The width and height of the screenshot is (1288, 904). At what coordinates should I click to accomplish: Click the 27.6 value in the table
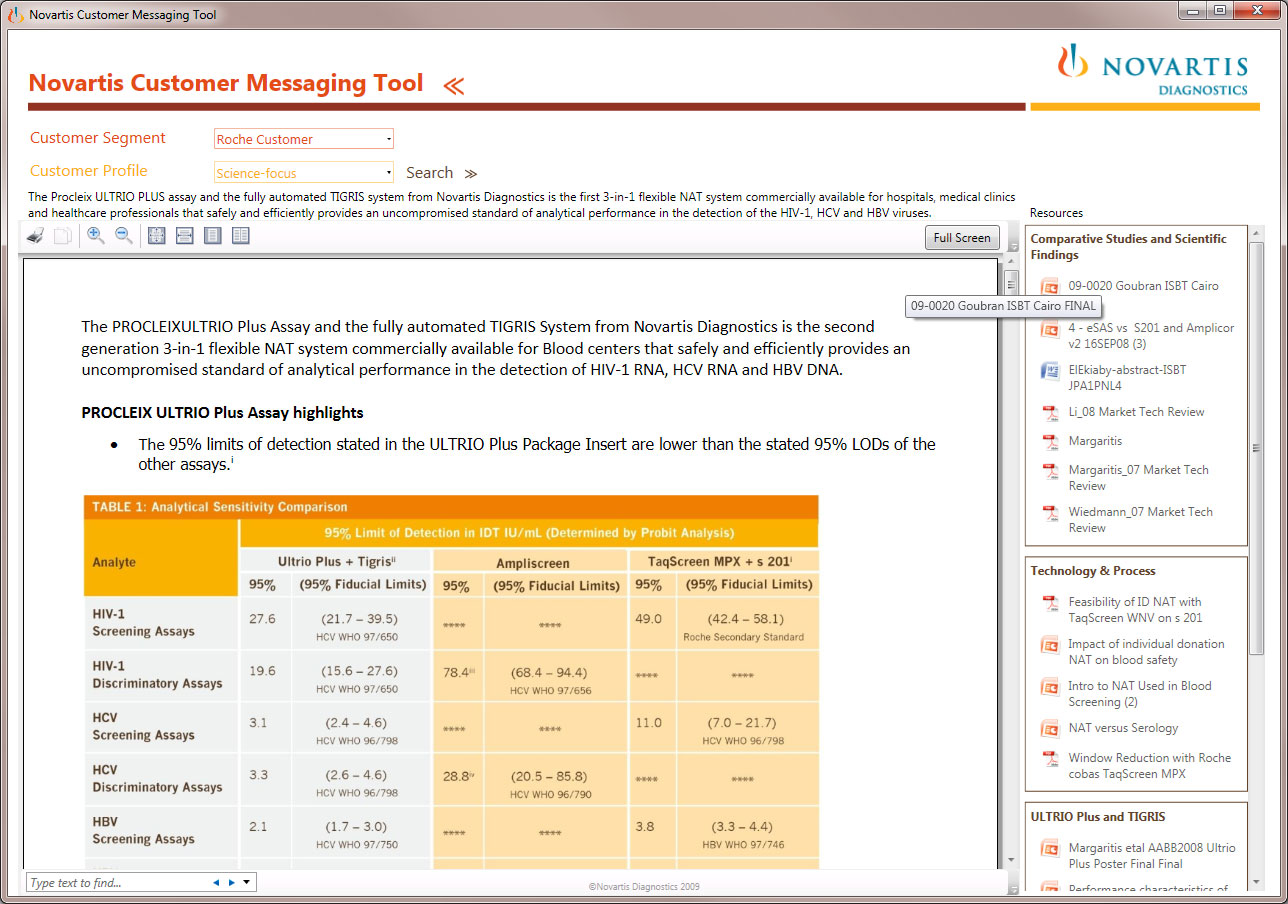[x=262, y=619]
